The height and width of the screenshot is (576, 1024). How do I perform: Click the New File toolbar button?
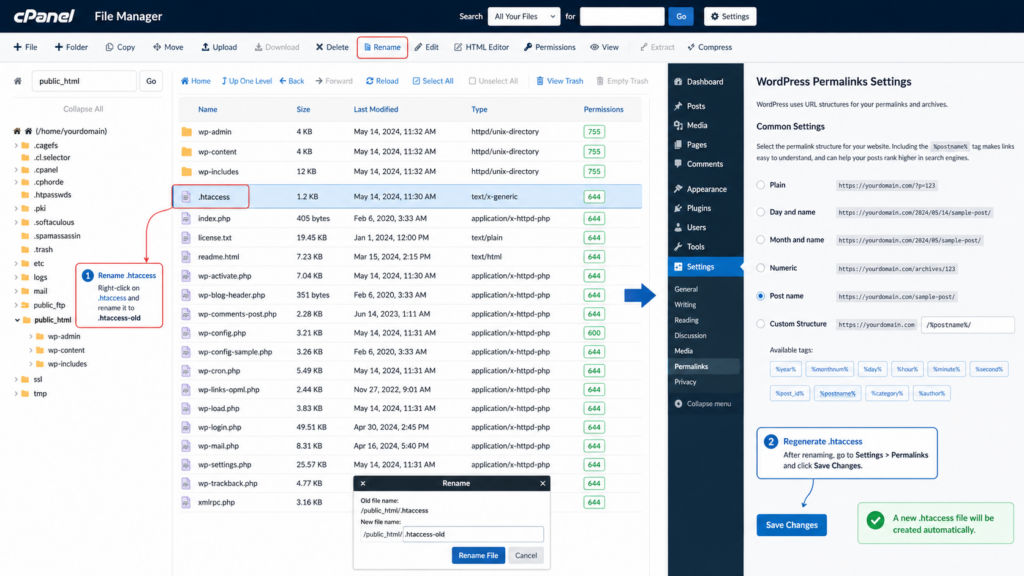[x=25, y=47]
